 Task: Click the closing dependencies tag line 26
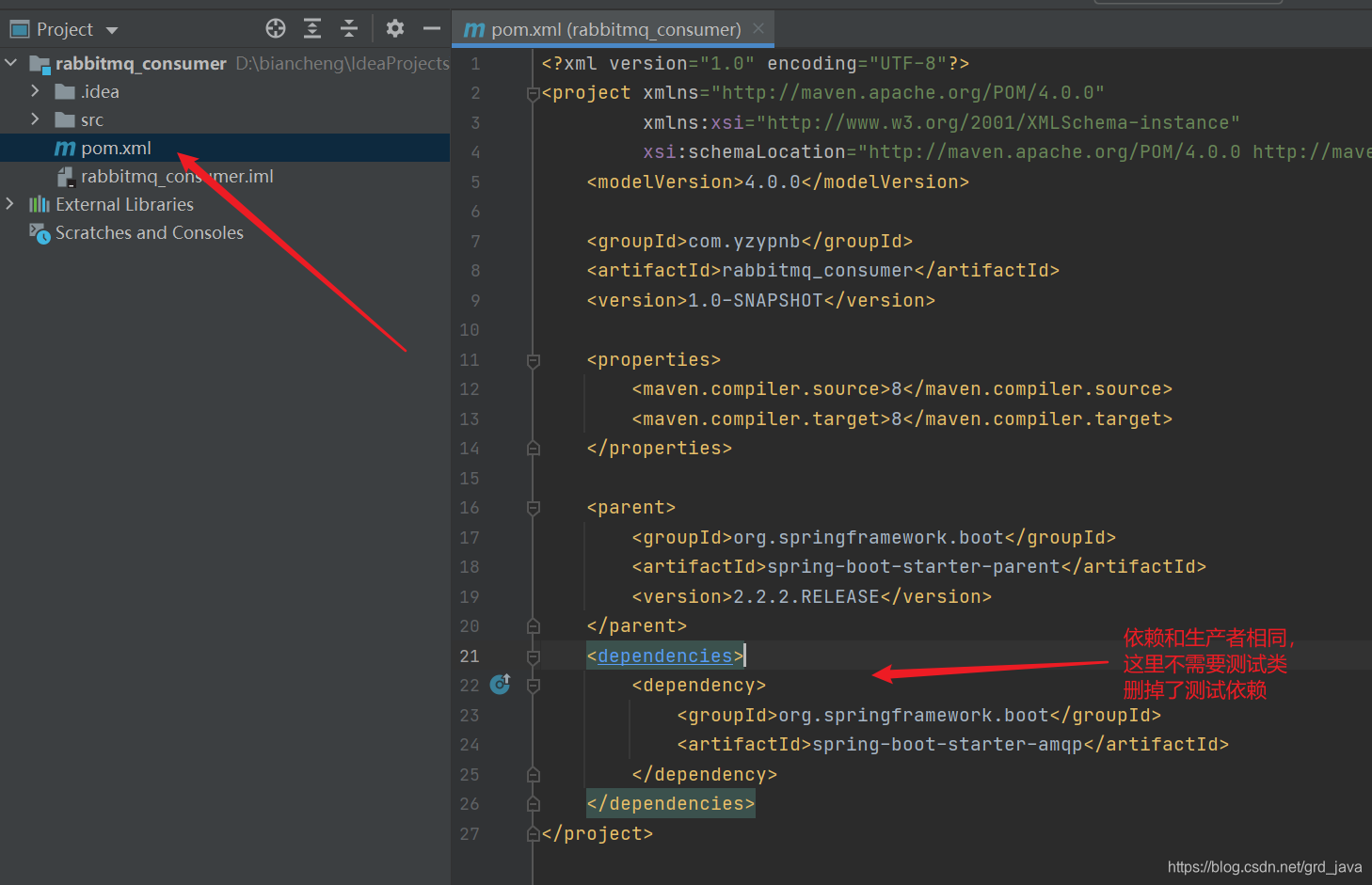pyautogui.click(x=670, y=803)
